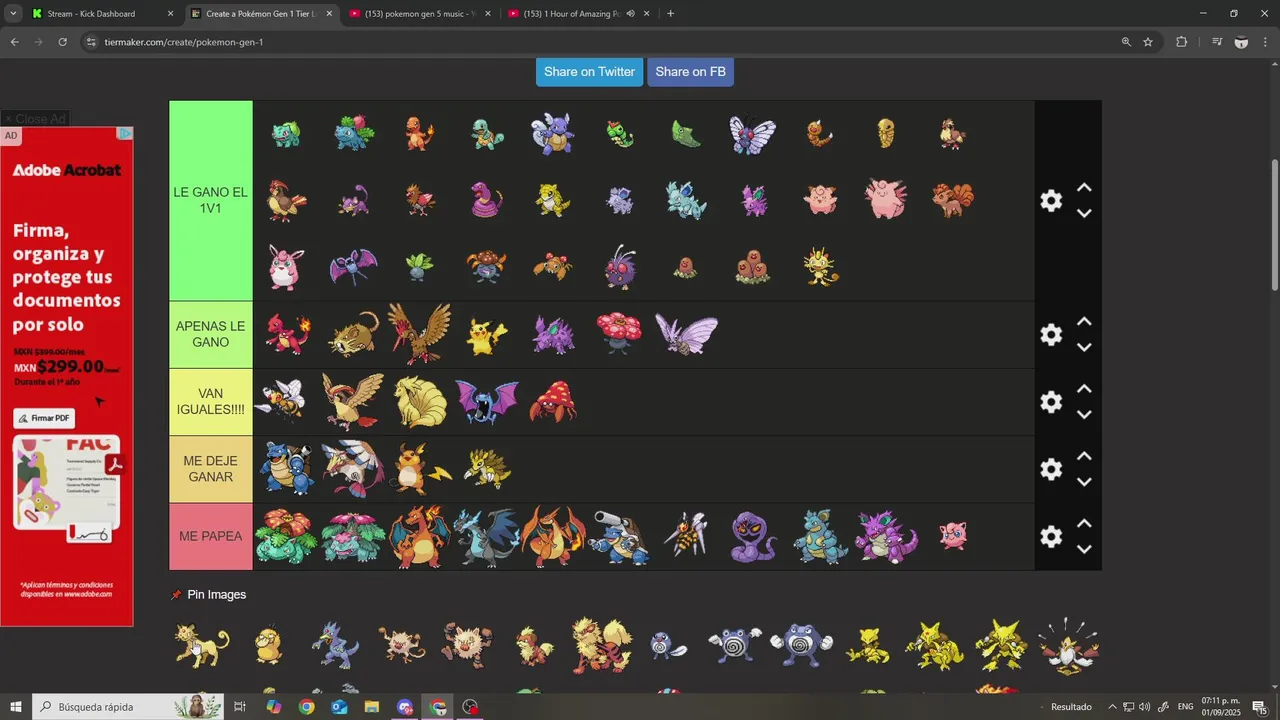Viewport: 1280px width, 720px height.
Task: Open Task View from the taskbar
Action: coord(240,706)
